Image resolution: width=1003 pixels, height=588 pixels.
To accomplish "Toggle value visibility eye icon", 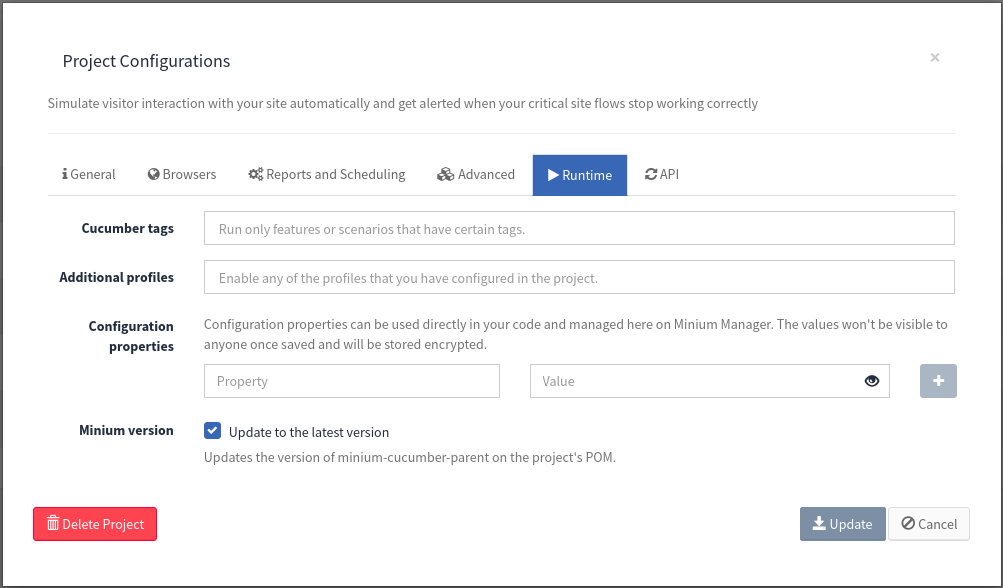I will (871, 381).
